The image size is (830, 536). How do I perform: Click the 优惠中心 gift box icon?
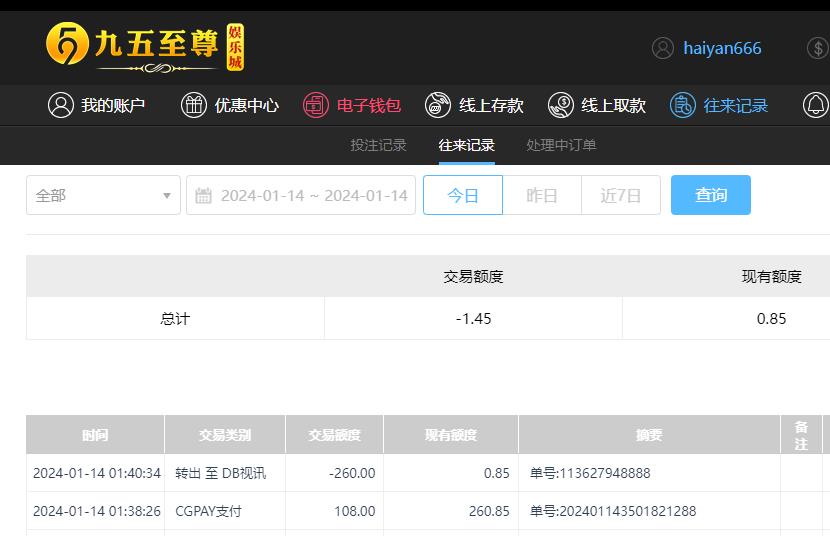click(194, 105)
